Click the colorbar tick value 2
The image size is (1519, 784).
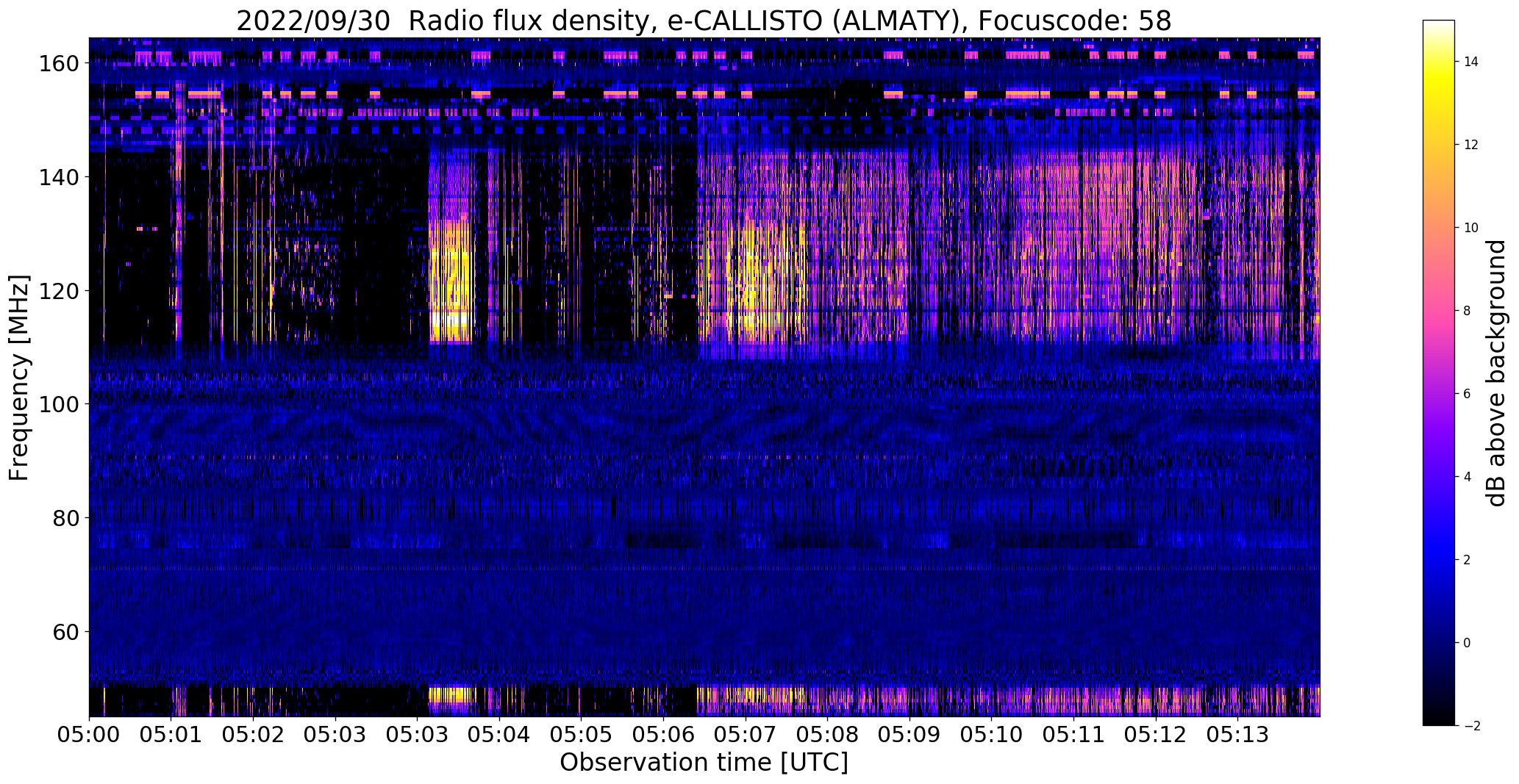coord(1468,560)
